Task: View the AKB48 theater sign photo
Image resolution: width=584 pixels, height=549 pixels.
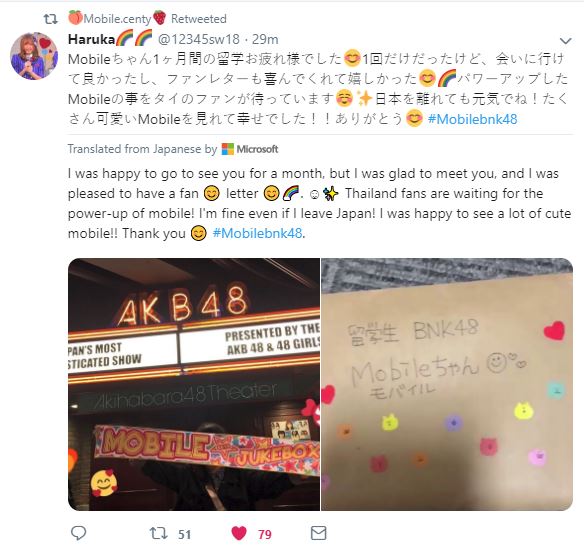Action: point(194,384)
